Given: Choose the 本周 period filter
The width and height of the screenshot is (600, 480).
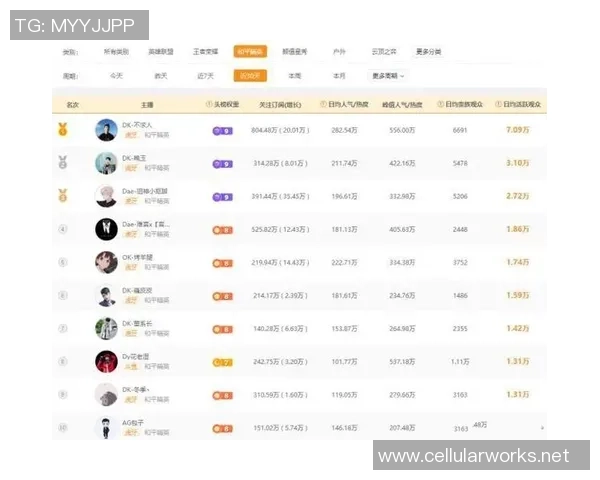Looking at the screenshot, I should click(x=294, y=75).
